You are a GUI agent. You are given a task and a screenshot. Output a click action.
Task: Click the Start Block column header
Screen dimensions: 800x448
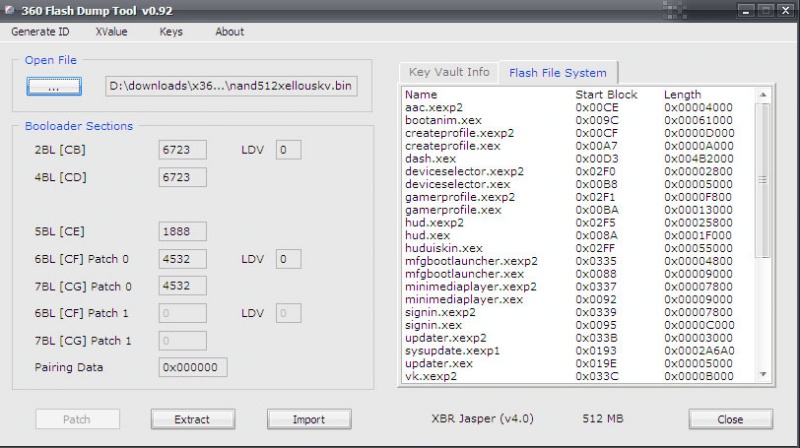click(606, 94)
